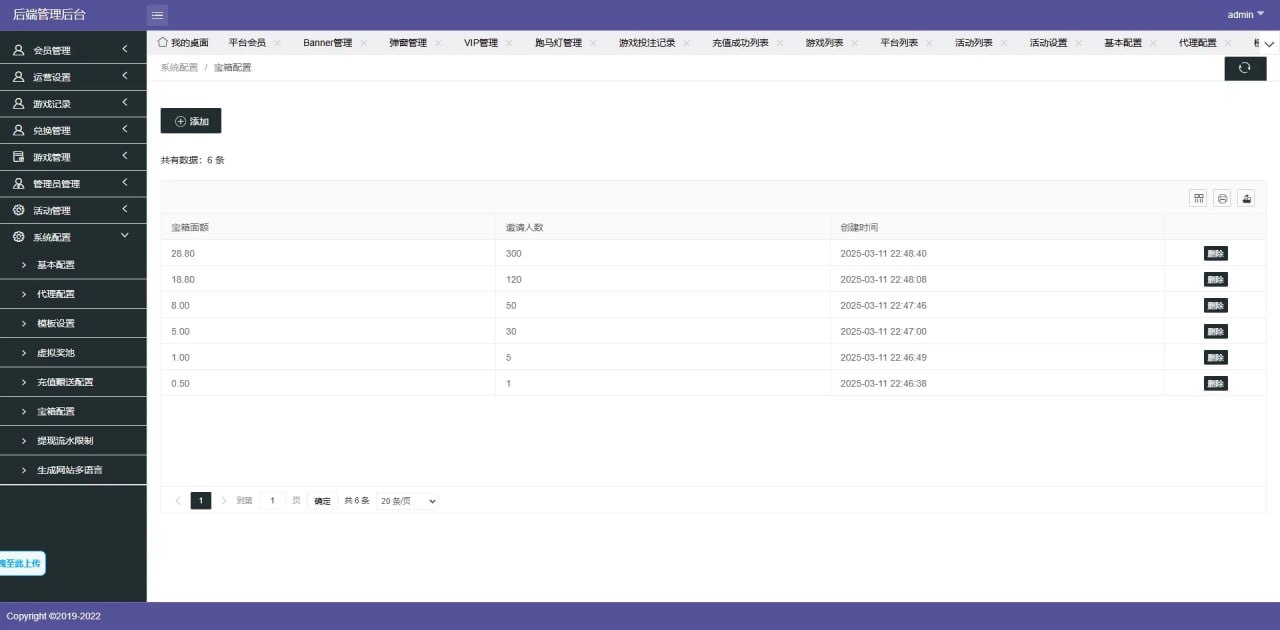Close the VIP管理 tab with its X
The width and height of the screenshot is (1280, 630).
click(x=509, y=42)
